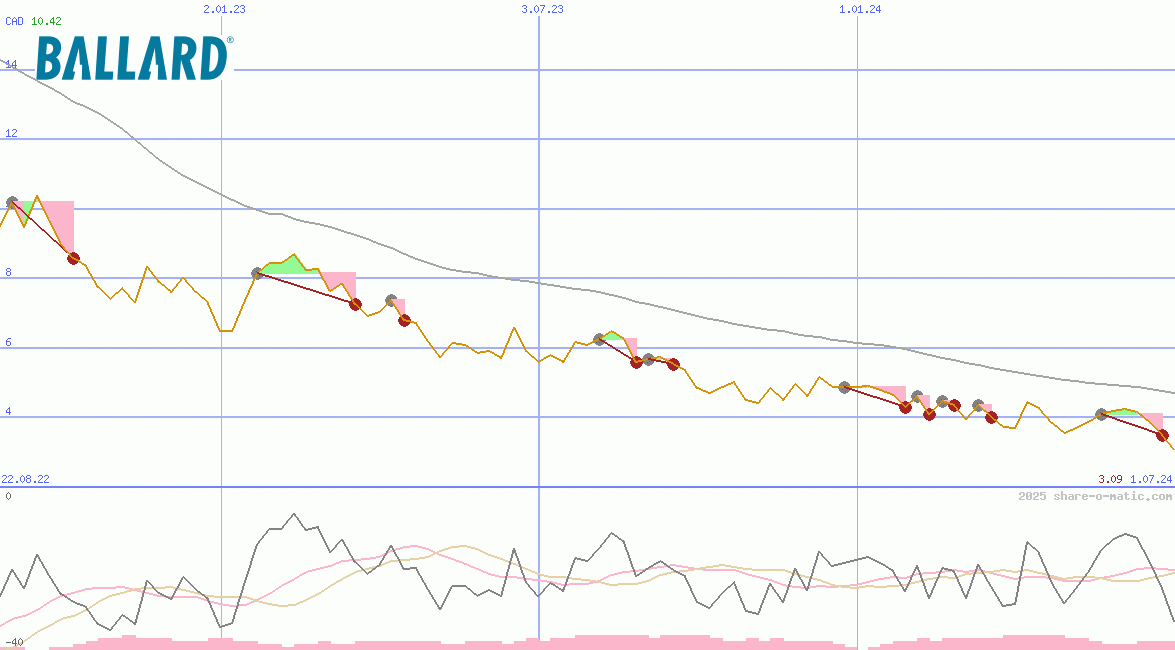
Task: Click the Ballard logo
Action: pos(134,58)
